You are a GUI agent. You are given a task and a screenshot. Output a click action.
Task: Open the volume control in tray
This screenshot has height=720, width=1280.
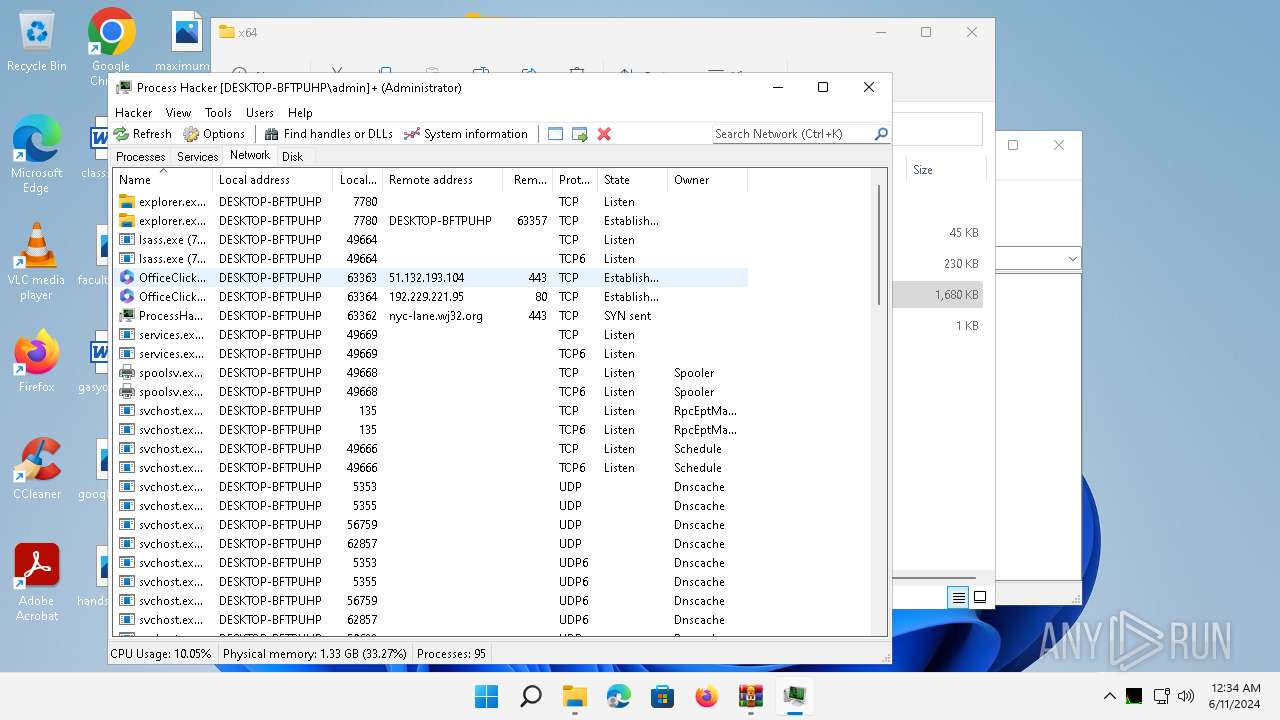click(1187, 696)
